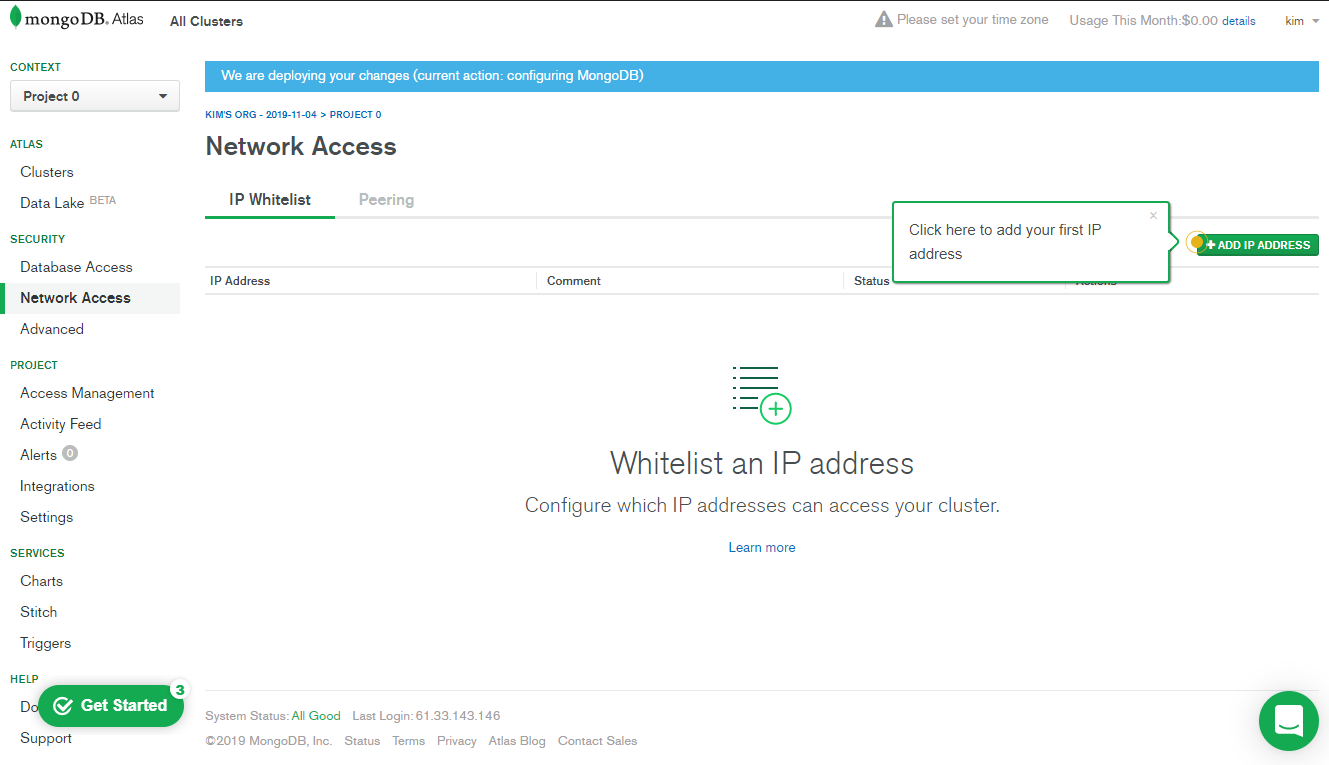The image size is (1329, 765).
Task: Open Data Lake beta section
Action: click(68, 203)
